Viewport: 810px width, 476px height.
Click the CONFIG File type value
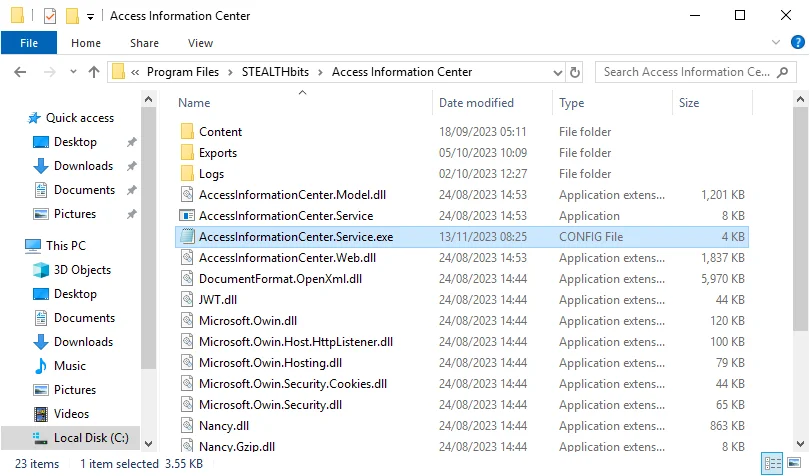(x=591, y=237)
